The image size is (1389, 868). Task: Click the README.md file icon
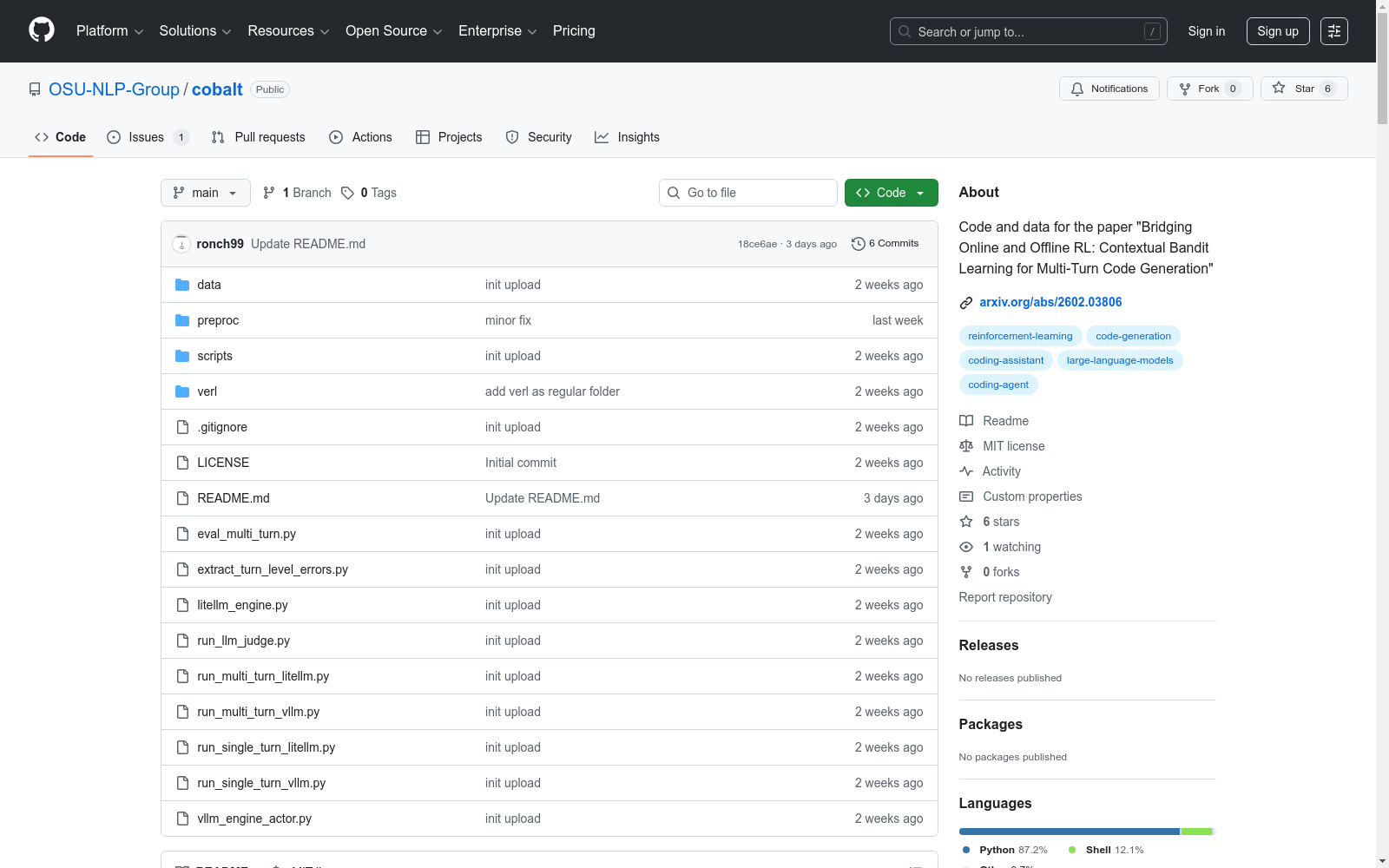(x=182, y=498)
